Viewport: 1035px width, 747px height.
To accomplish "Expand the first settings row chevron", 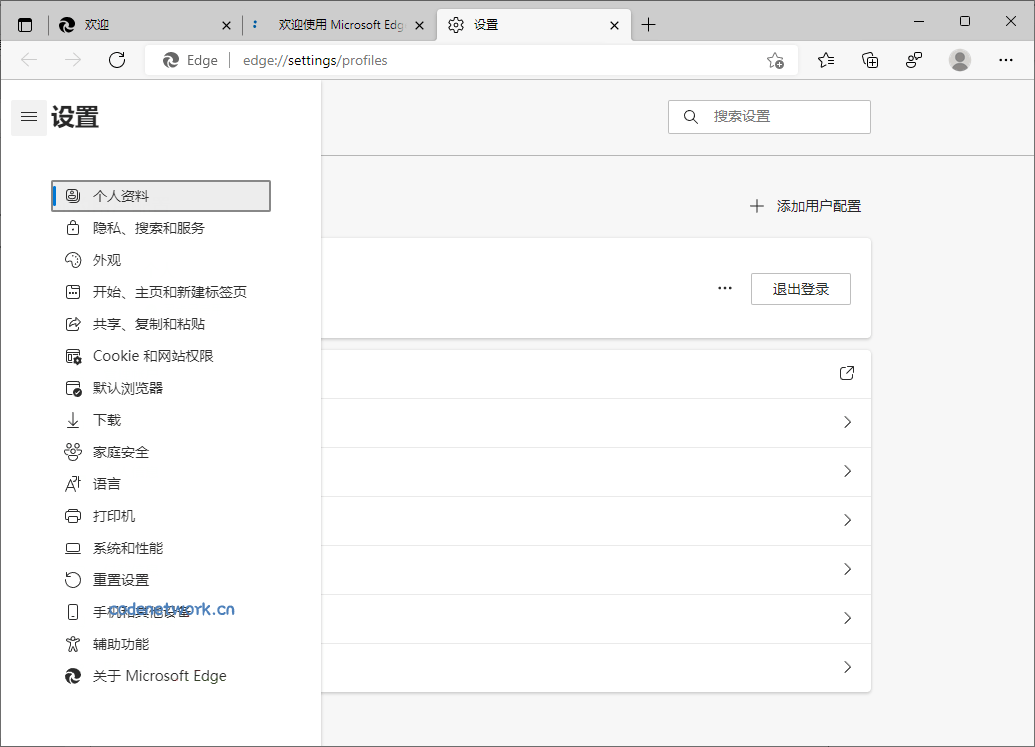I will click(847, 422).
